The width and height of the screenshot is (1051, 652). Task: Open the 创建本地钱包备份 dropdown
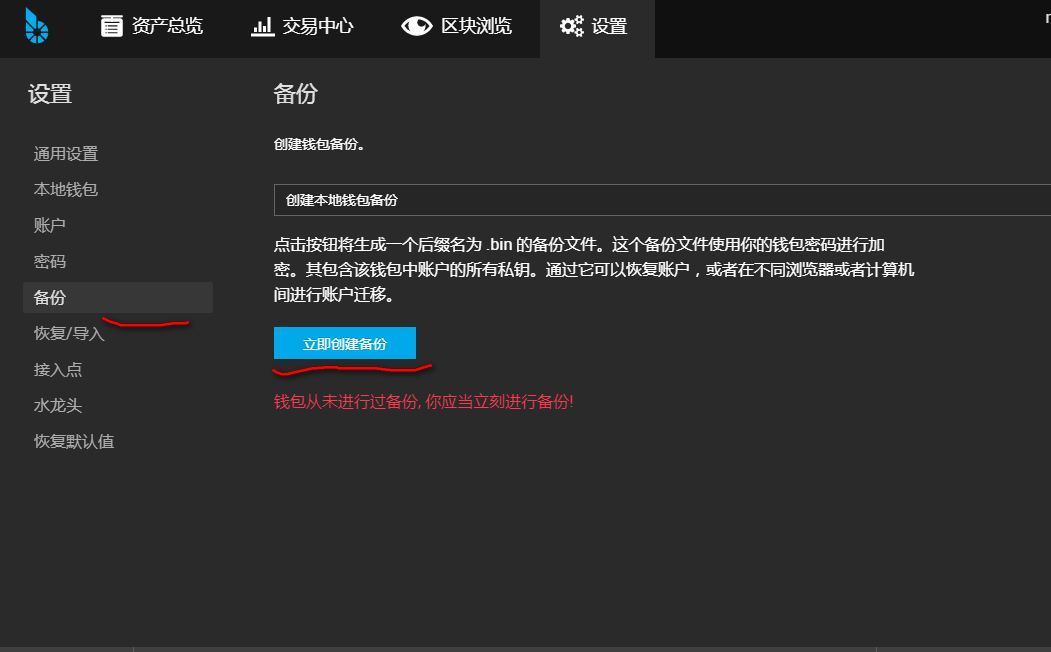coord(600,199)
